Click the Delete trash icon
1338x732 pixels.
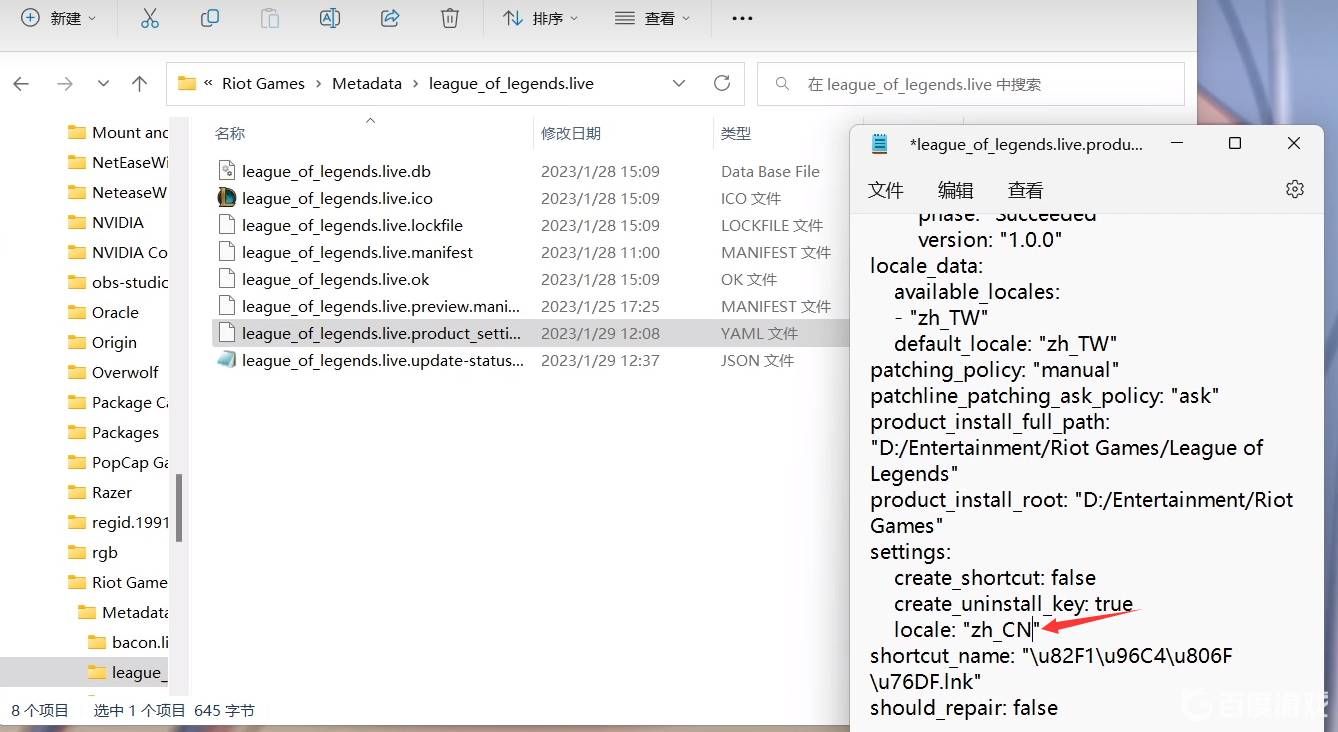[x=450, y=18]
